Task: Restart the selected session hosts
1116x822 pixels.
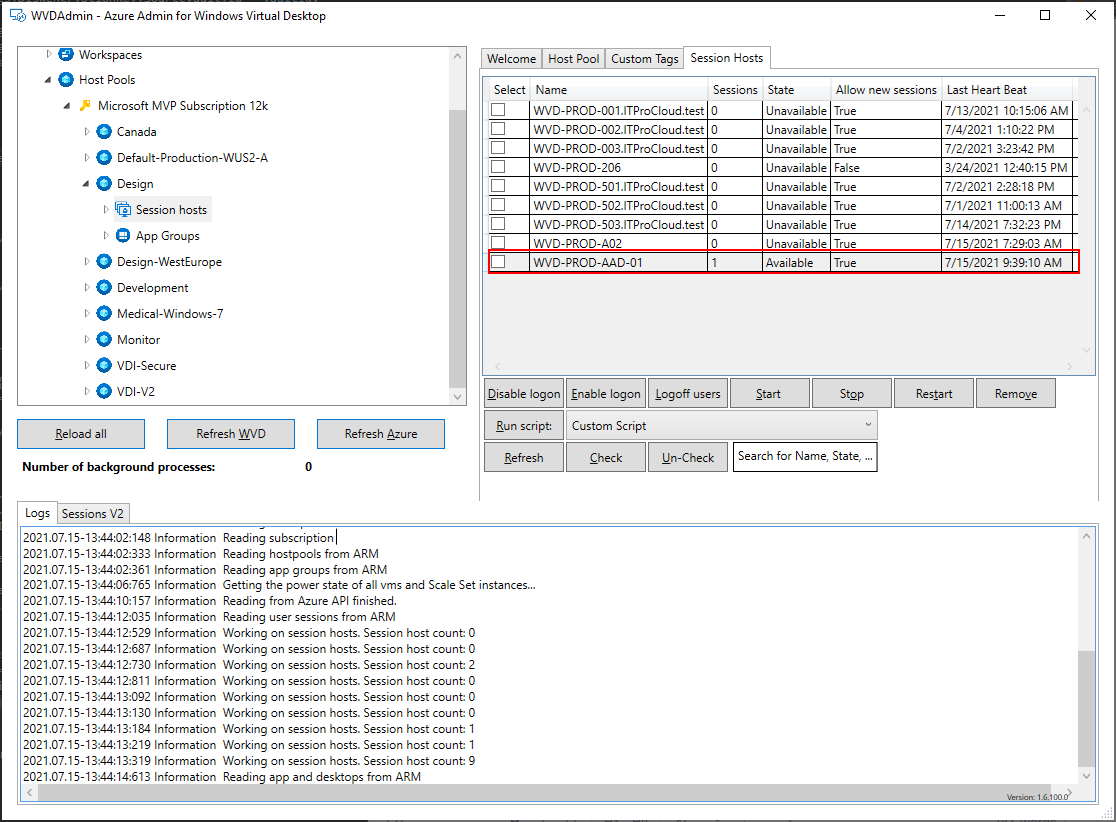Action: (x=934, y=394)
